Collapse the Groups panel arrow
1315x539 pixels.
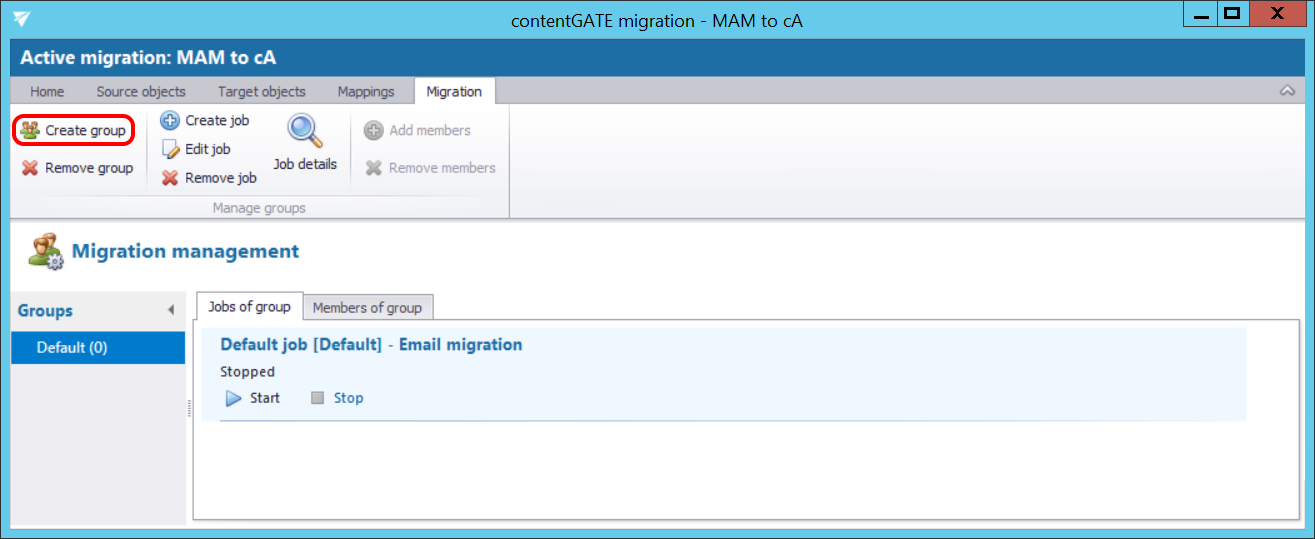tap(171, 311)
